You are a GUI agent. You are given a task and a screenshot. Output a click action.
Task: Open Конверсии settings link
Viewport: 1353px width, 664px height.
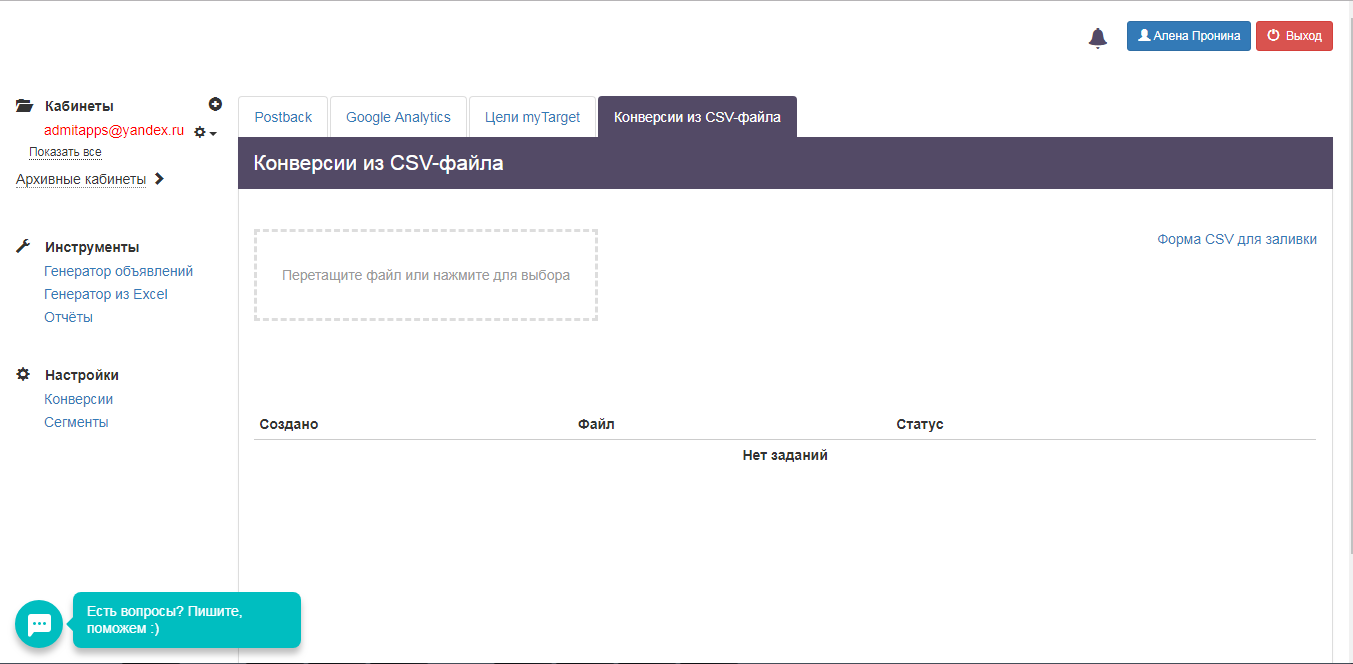78,399
